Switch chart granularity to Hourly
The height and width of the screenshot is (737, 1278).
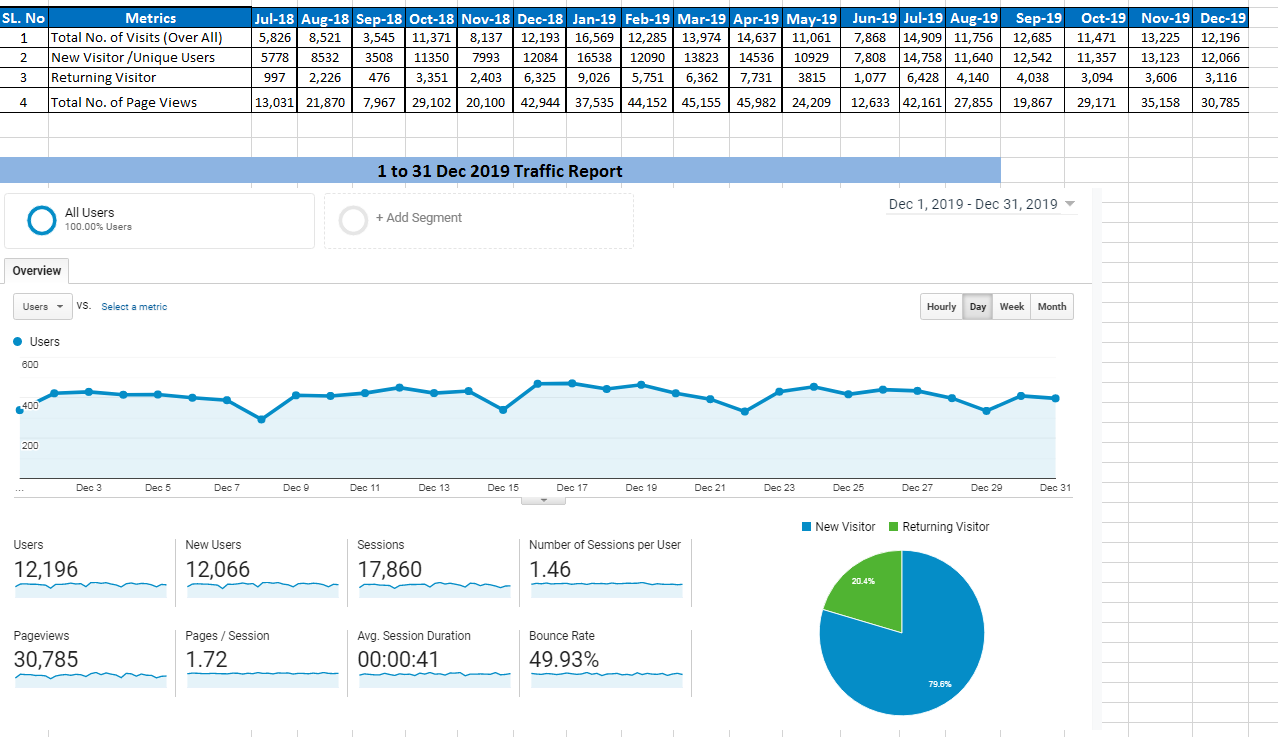pos(941,307)
